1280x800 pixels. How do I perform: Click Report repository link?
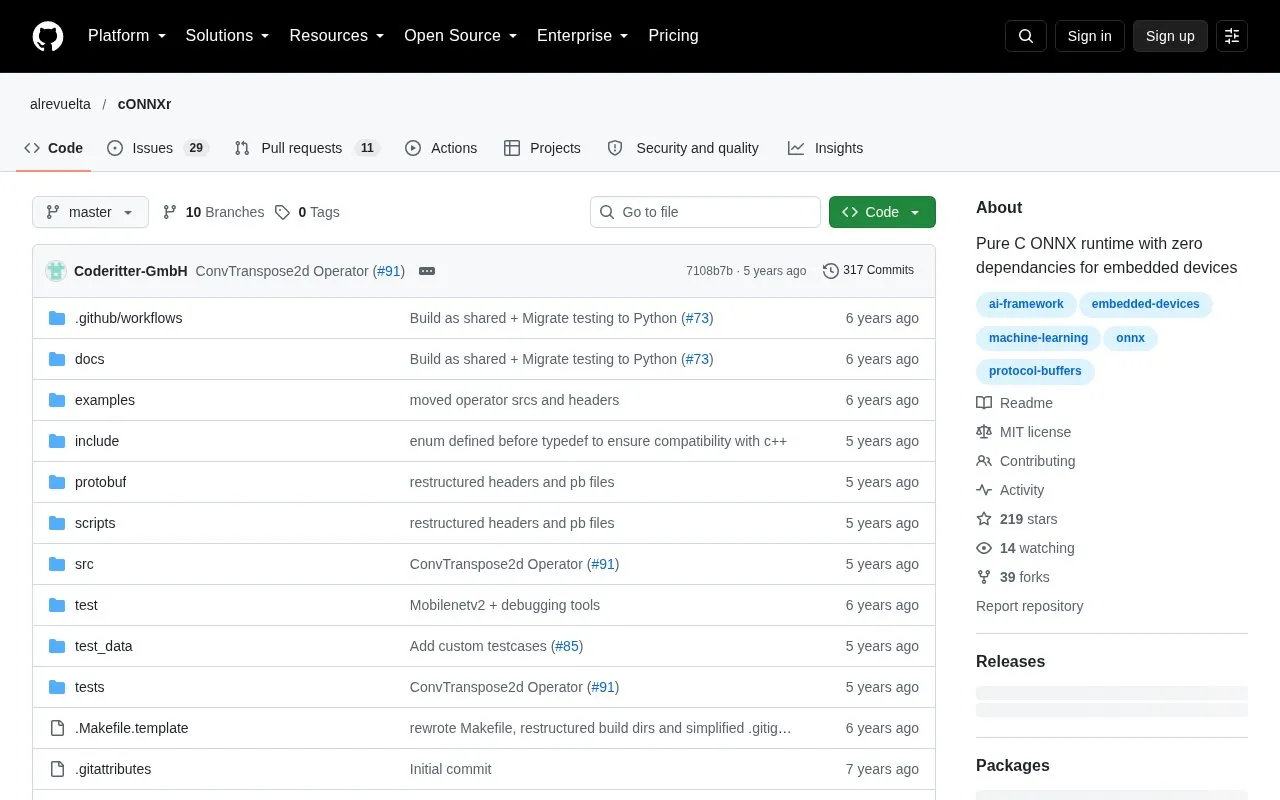[1029, 606]
